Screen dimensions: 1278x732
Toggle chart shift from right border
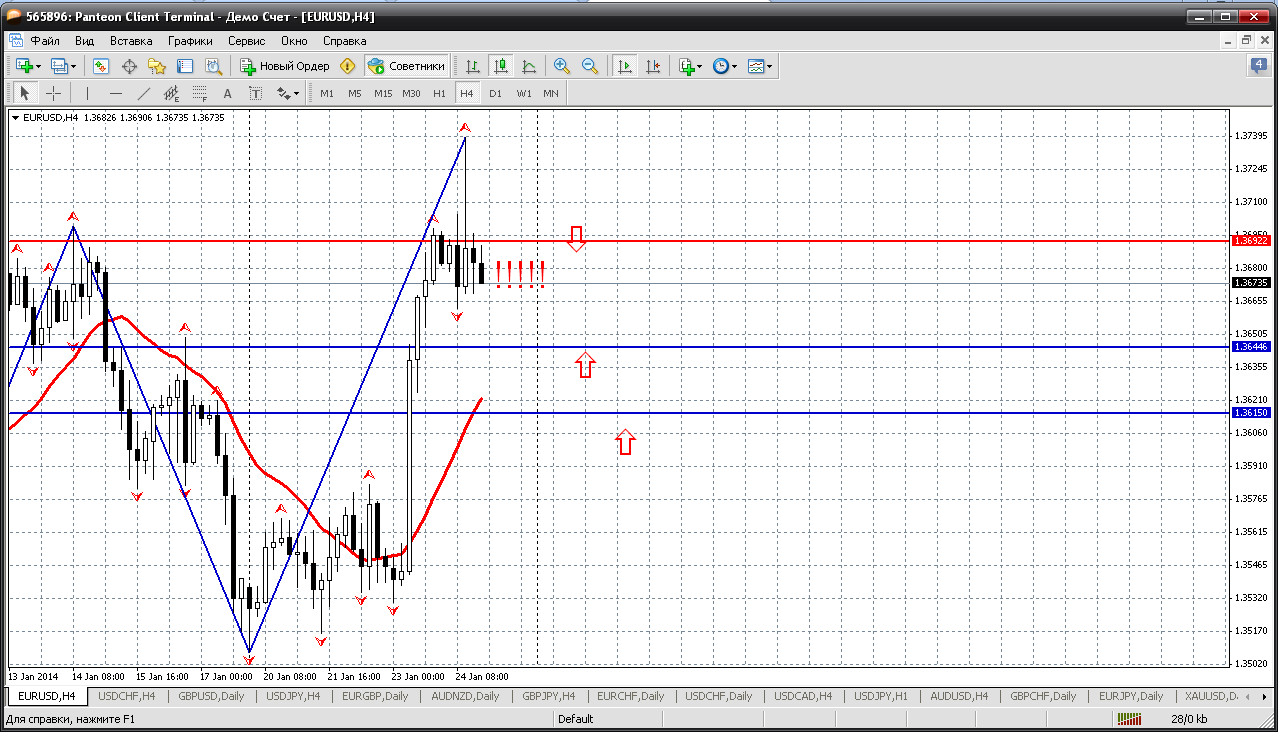click(x=653, y=66)
